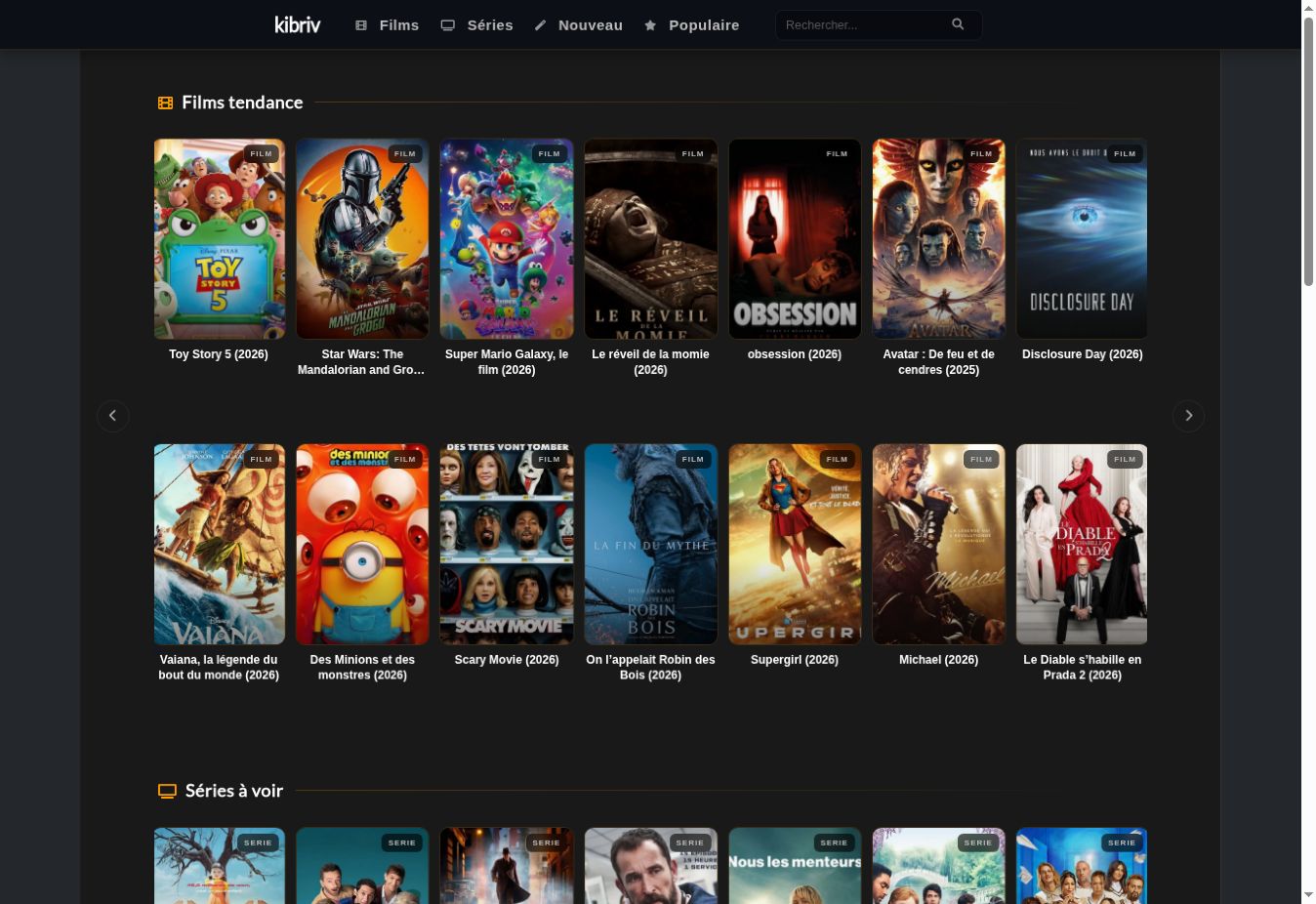
Task: Open the Disclosure Day poster
Action: point(1082,239)
